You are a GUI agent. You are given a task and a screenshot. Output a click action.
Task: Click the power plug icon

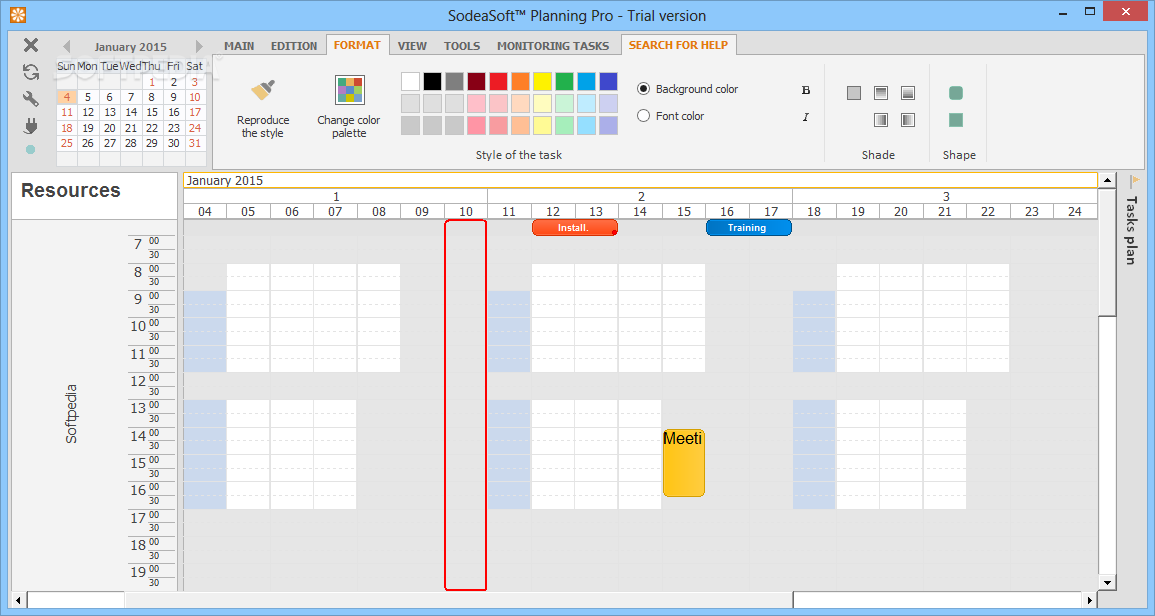click(31, 126)
